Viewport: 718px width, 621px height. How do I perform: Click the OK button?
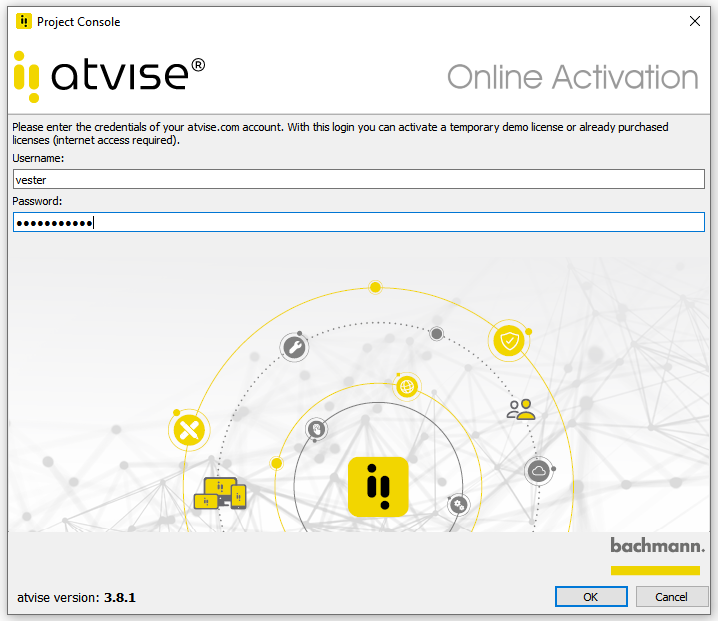tap(591, 597)
